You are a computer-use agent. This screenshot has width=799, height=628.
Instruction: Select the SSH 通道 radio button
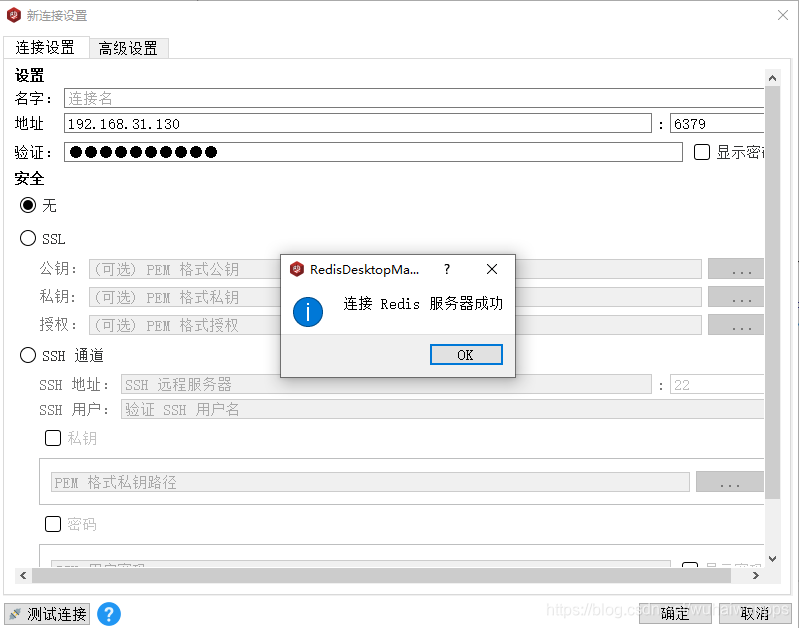[x=28, y=355]
